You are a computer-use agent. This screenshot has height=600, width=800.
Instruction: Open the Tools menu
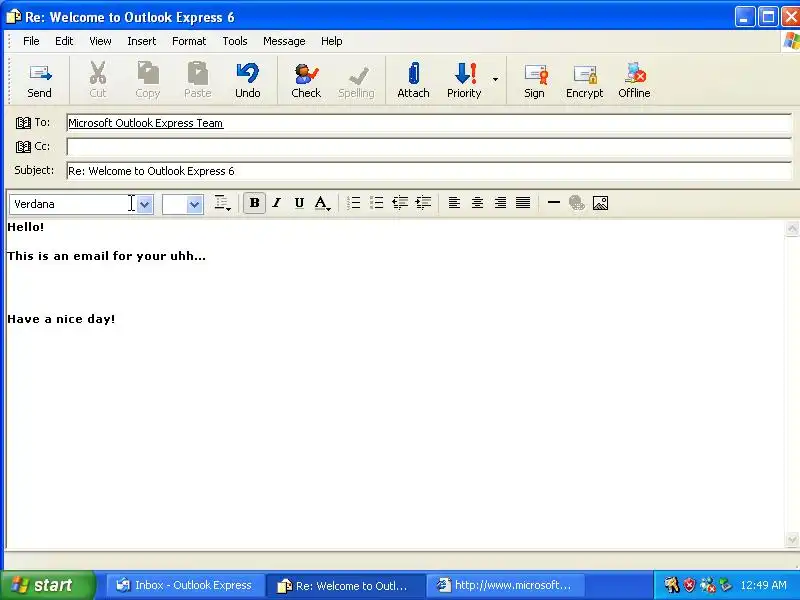tap(235, 41)
